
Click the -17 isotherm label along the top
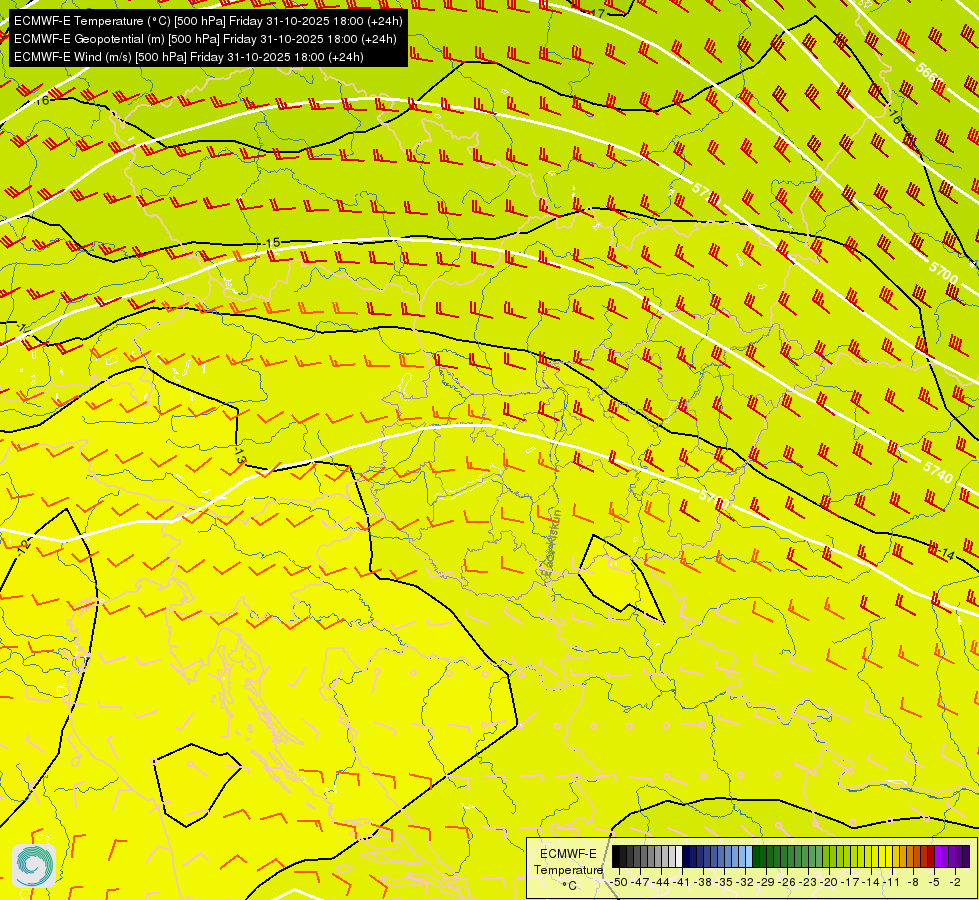[596, 13]
